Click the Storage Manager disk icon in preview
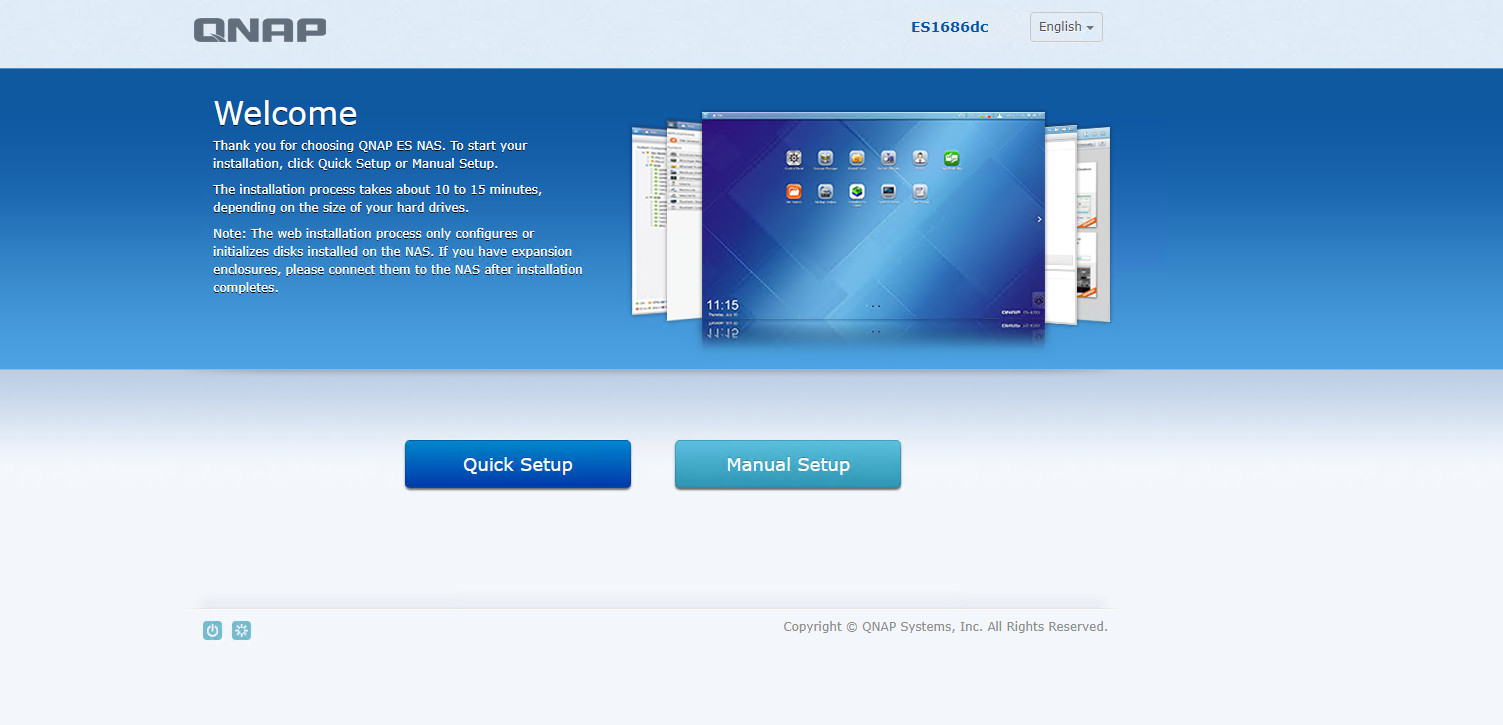 point(826,158)
